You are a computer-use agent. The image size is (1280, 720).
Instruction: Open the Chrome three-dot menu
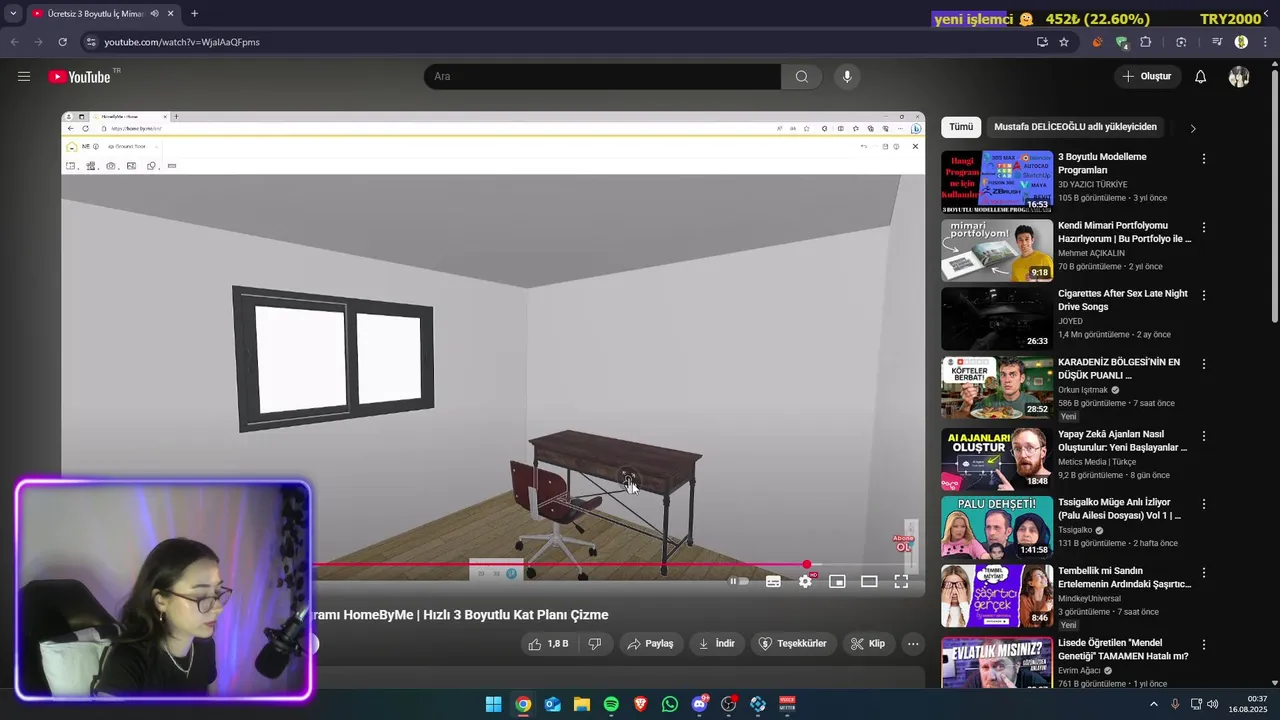tap(1264, 42)
